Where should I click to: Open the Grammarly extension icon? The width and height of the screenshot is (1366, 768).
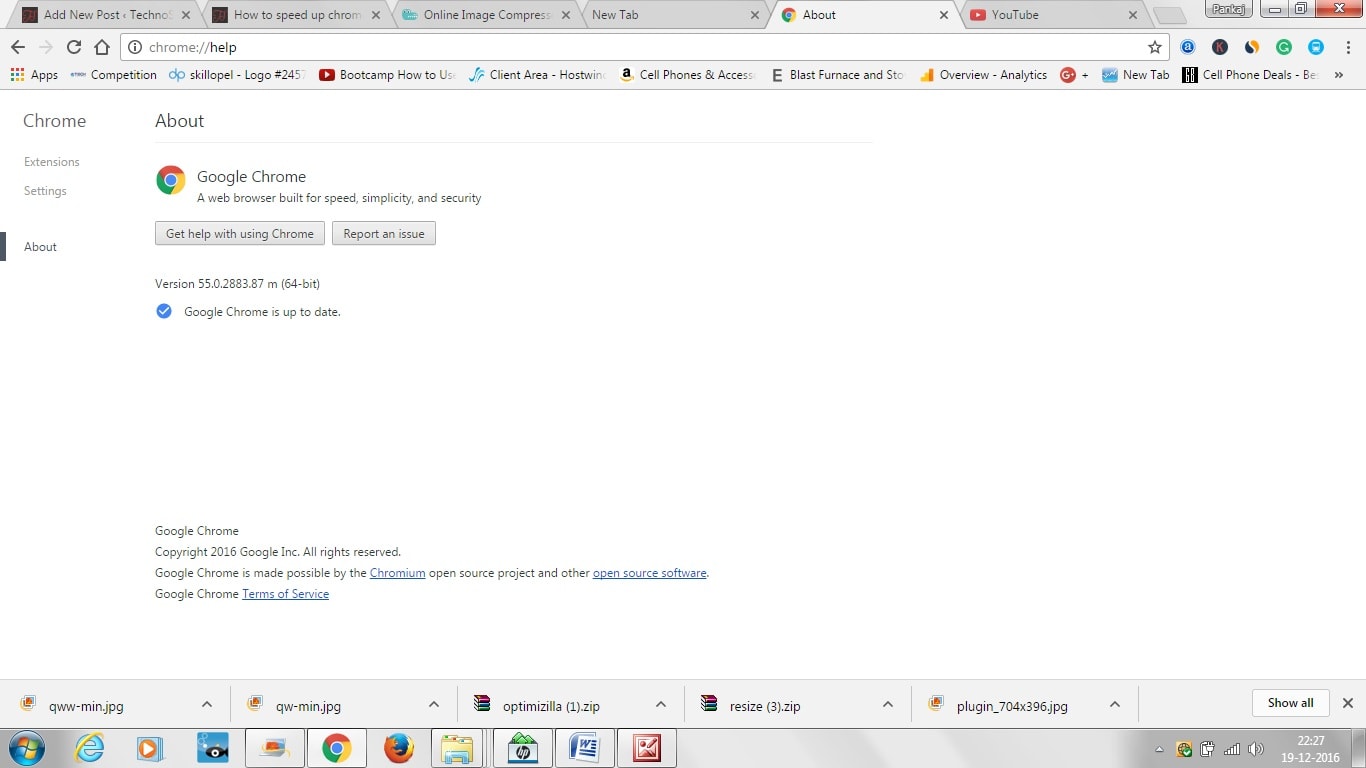(x=1284, y=47)
